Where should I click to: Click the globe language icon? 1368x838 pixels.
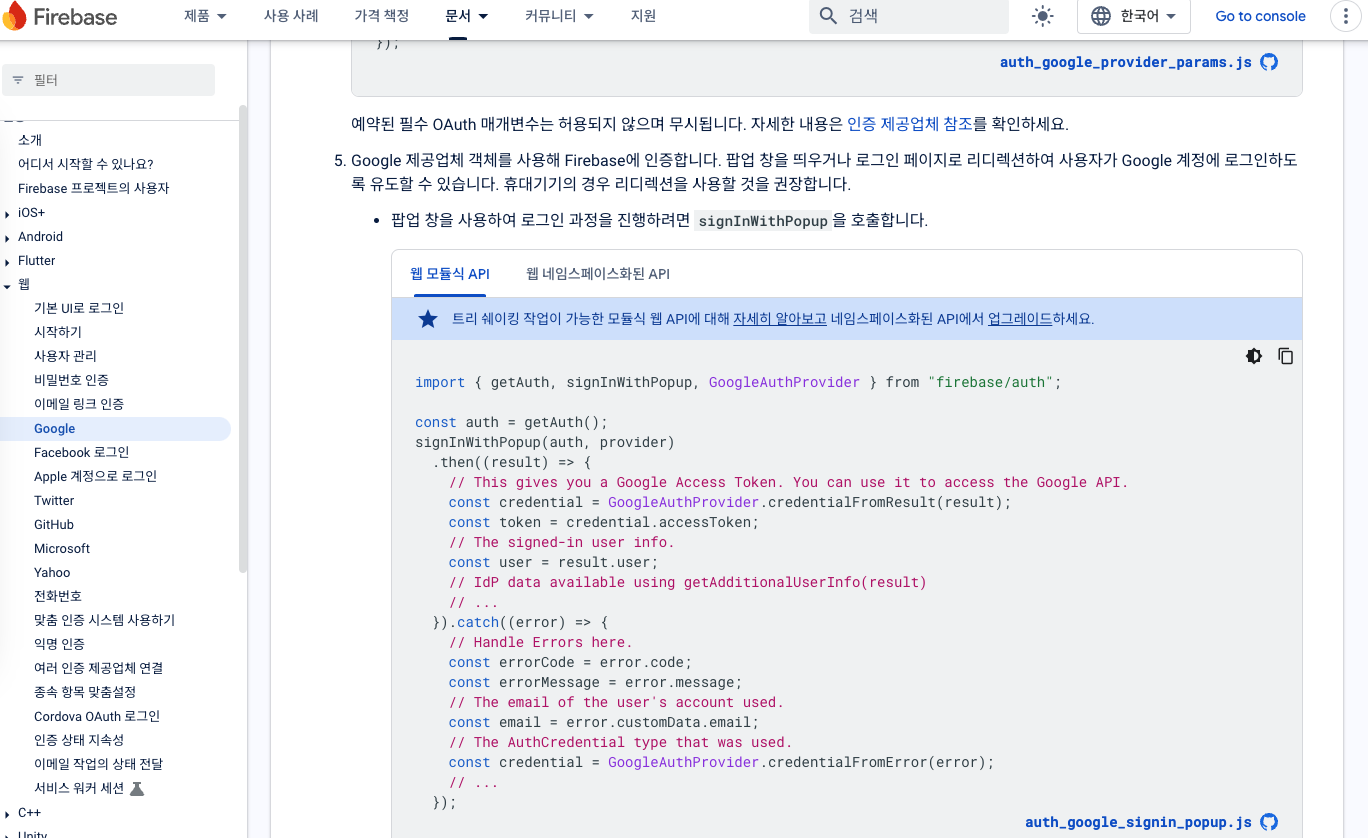(x=1101, y=16)
